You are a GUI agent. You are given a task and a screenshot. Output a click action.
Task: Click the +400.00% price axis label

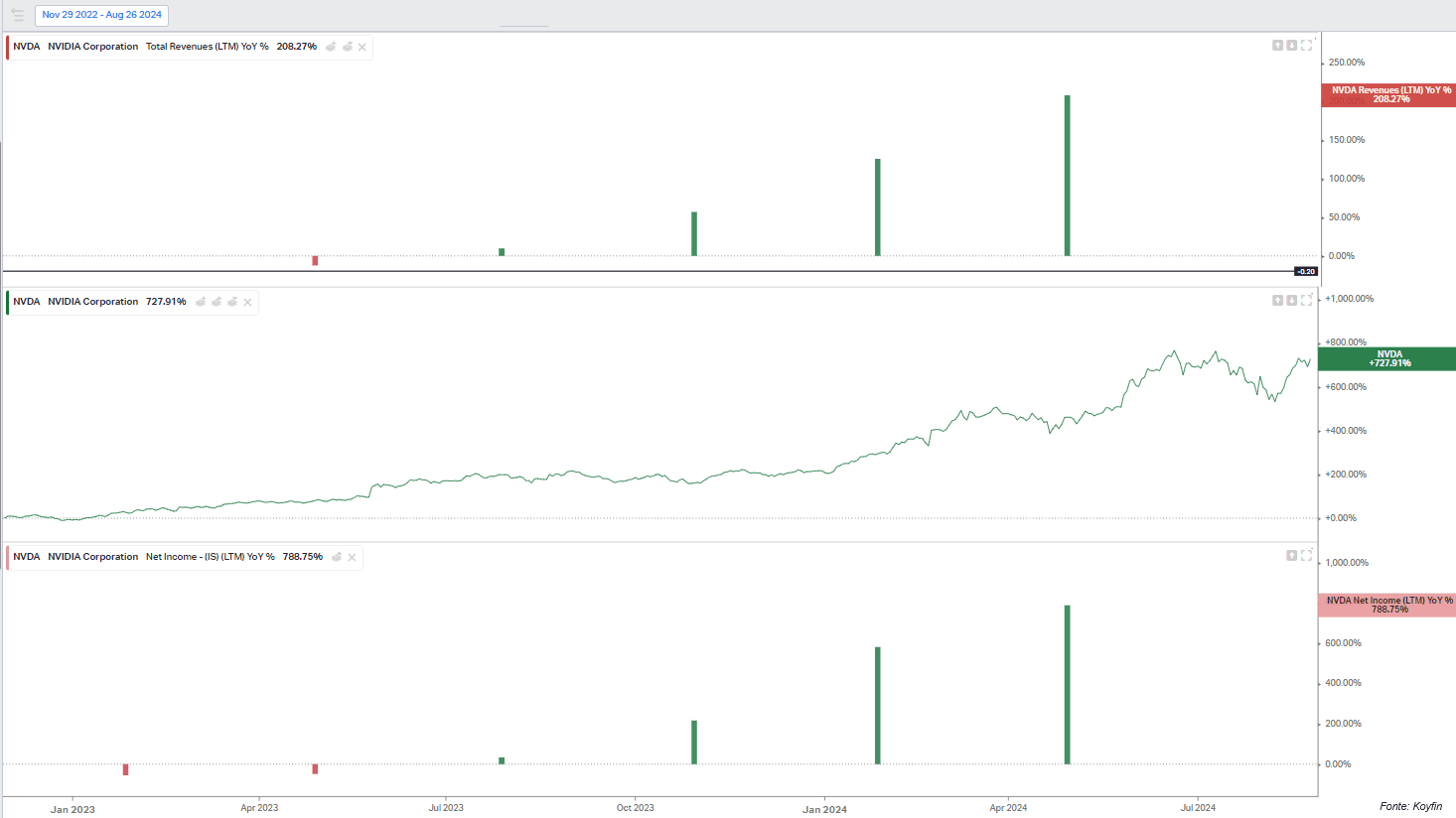[x=1346, y=431]
